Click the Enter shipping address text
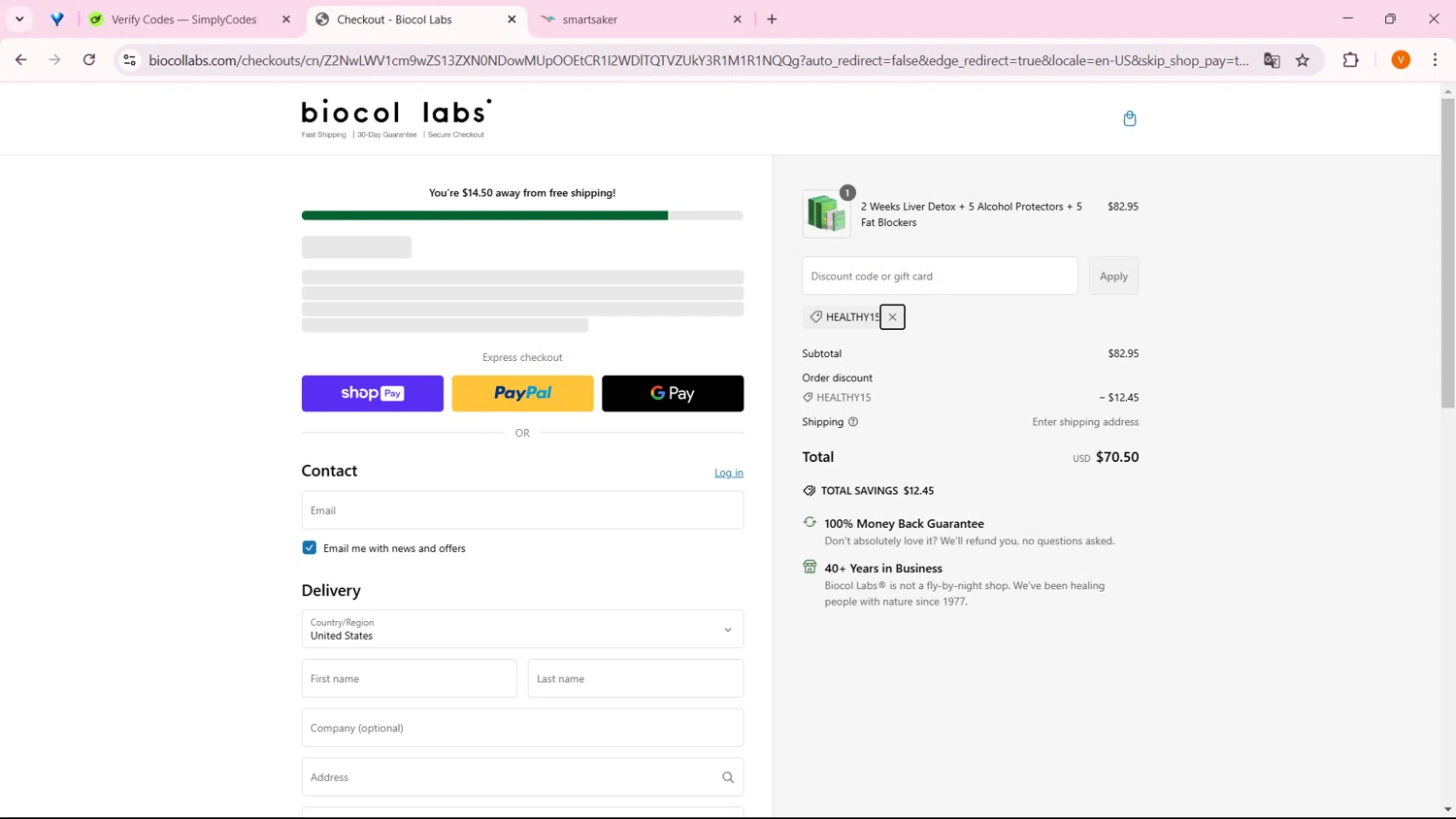 click(x=1085, y=422)
